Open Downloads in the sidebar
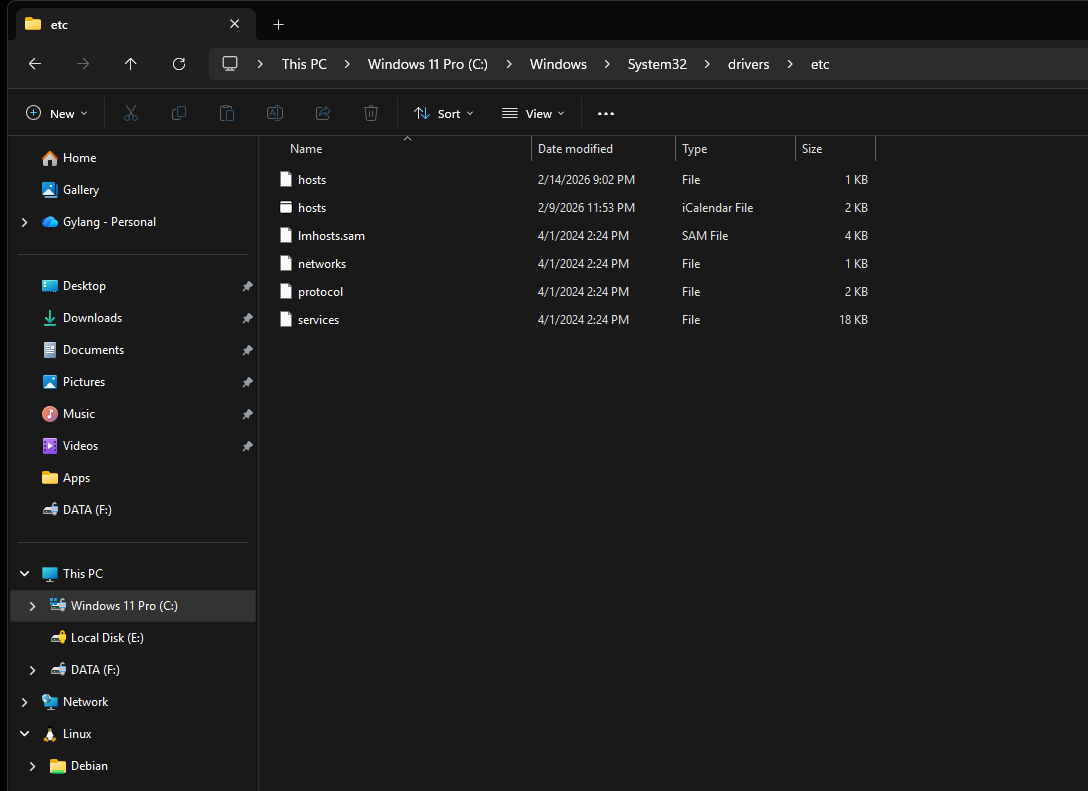This screenshot has width=1088, height=791. coord(92,318)
